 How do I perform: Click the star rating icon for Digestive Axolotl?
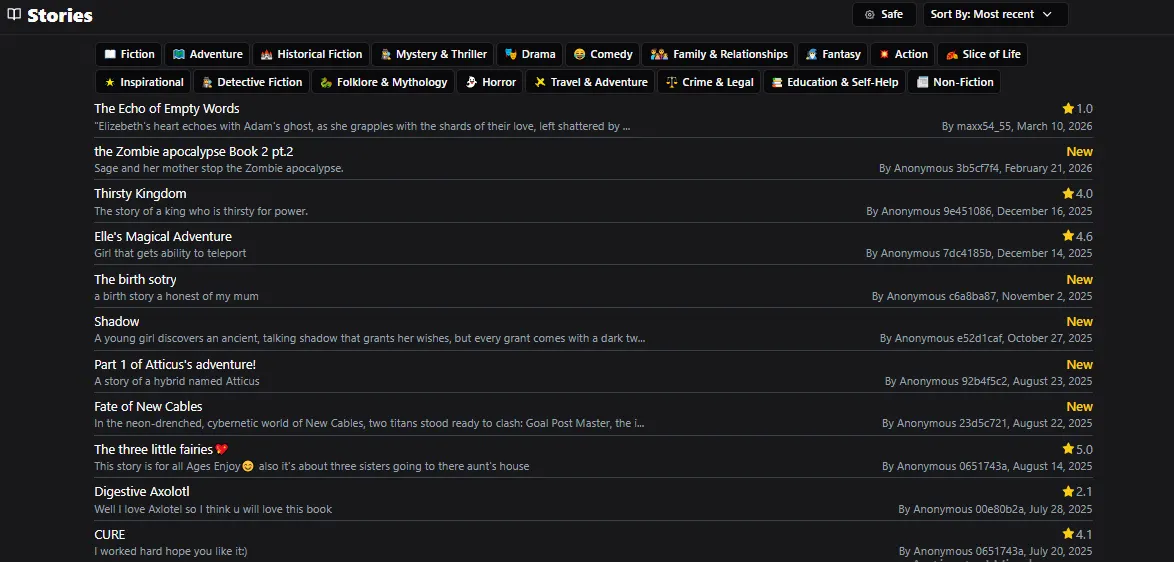pos(1068,491)
